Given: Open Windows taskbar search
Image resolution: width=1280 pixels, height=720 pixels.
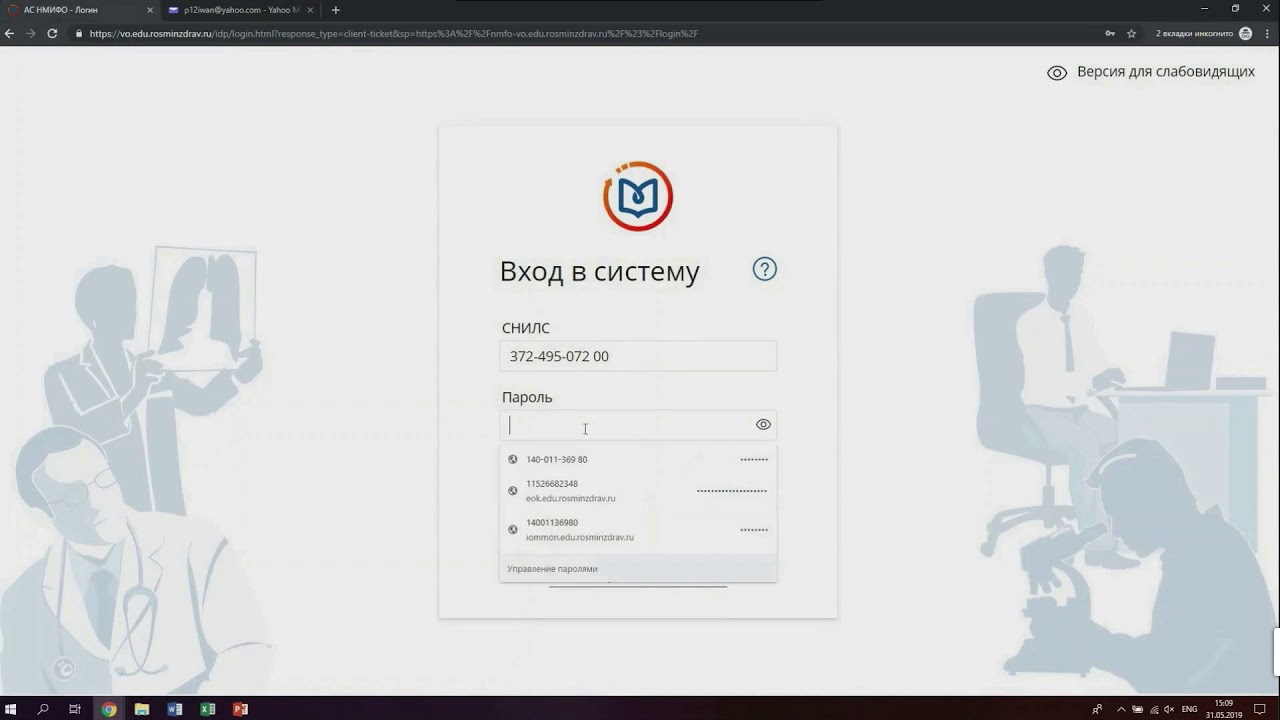Looking at the screenshot, I should (43, 709).
